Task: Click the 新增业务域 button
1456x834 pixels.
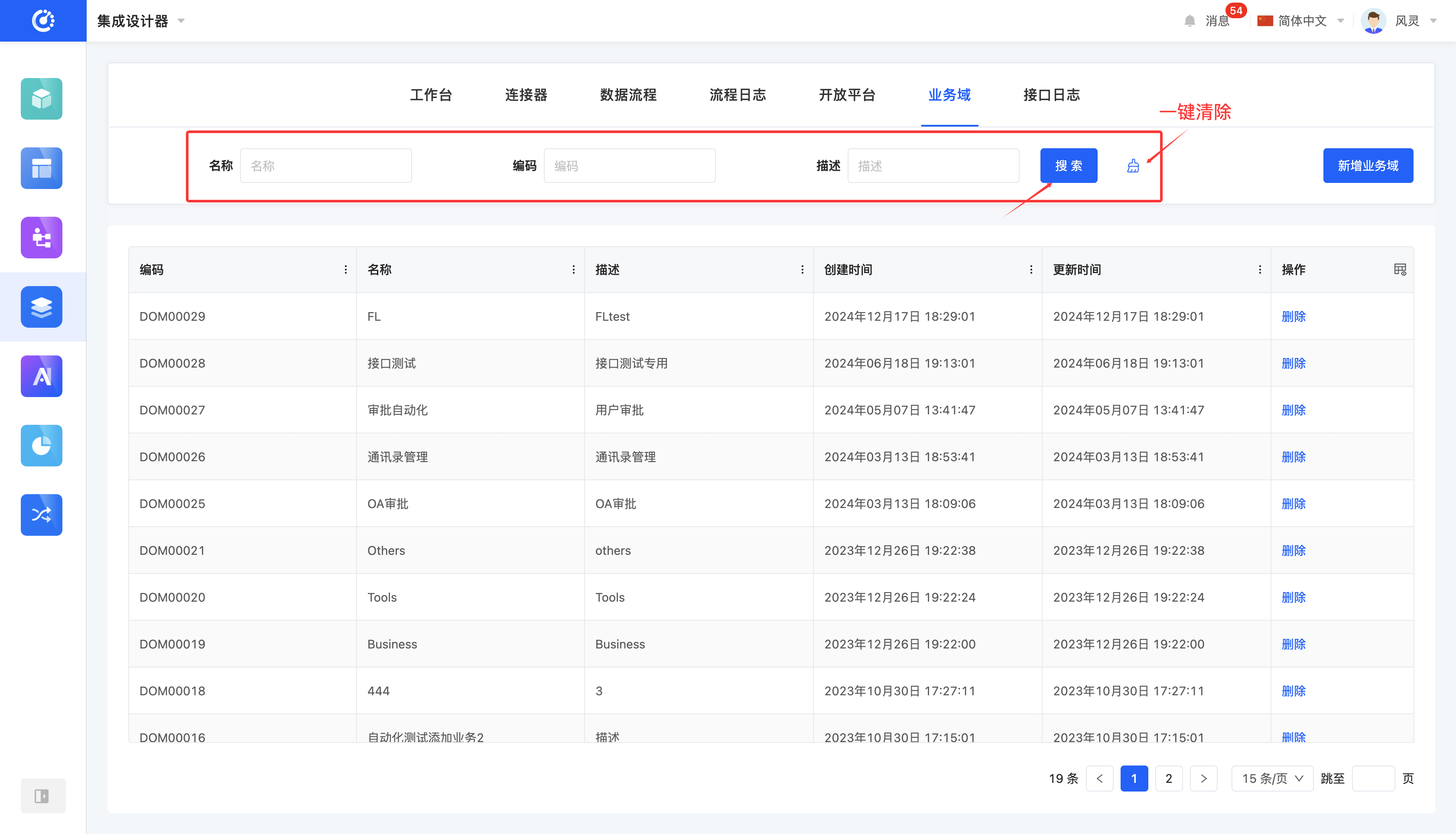Action: coord(1367,166)
